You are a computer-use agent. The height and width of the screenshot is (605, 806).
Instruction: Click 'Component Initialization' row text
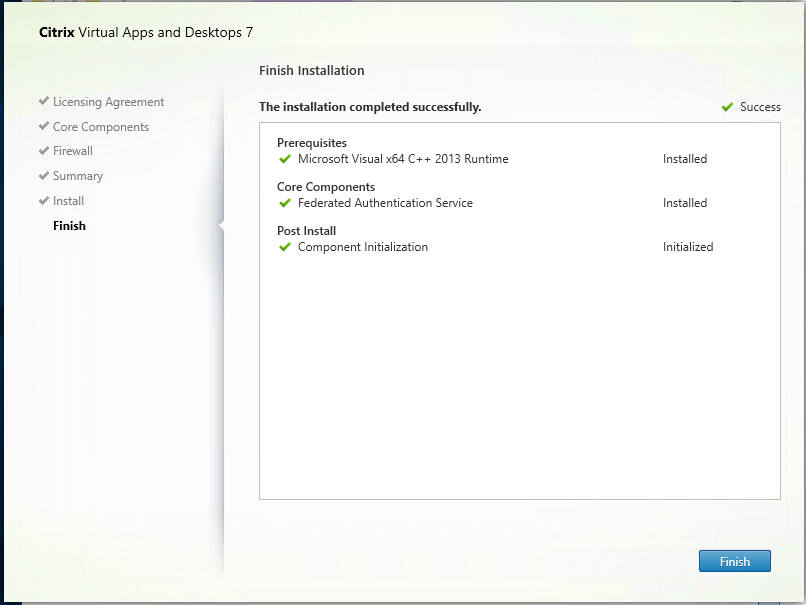(x=363, y=247)
